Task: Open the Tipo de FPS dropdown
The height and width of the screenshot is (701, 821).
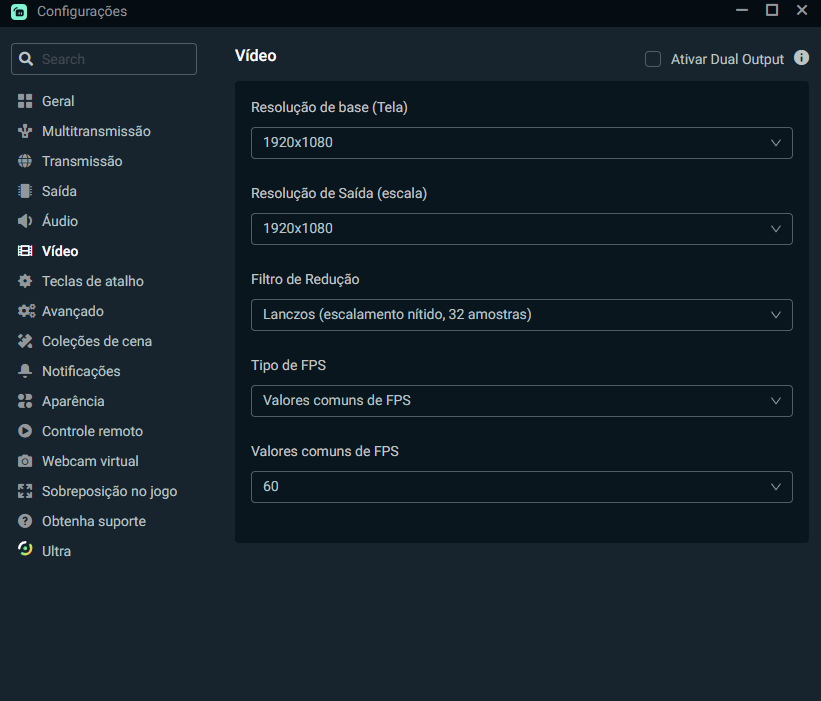Action: [x=522, y=401]
